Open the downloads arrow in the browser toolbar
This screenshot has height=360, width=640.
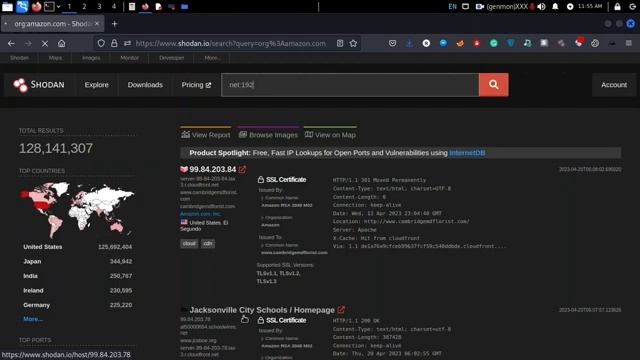[409, 43]
